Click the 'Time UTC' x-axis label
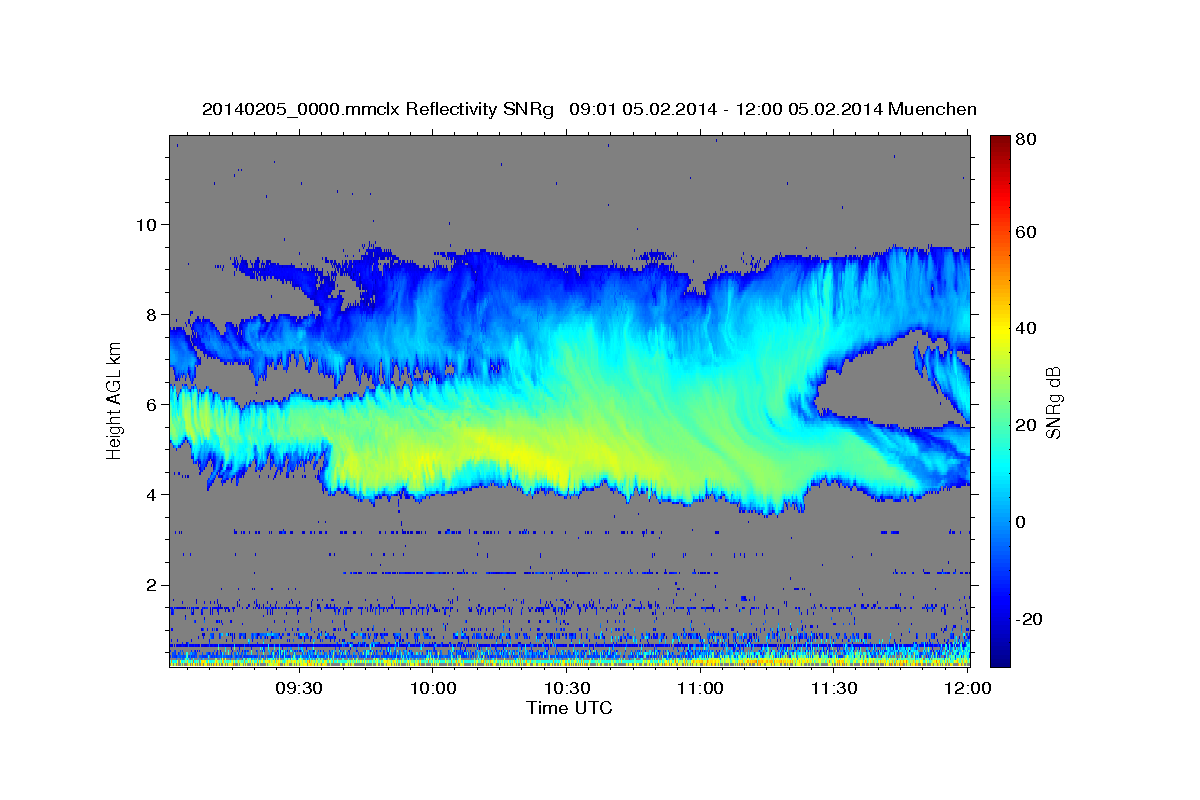Viewport: 1200px width, 800px height. tap(569, 708)
